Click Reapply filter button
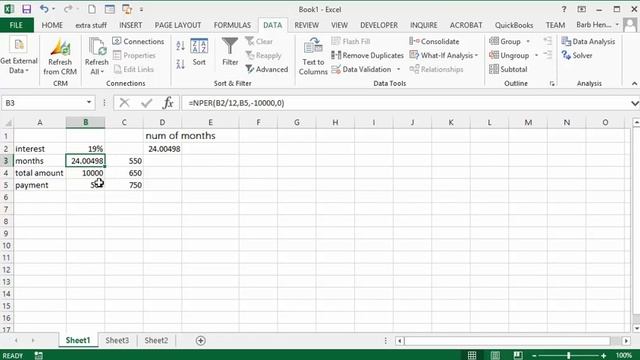This screenshot has width=640, height=360. 263,55
